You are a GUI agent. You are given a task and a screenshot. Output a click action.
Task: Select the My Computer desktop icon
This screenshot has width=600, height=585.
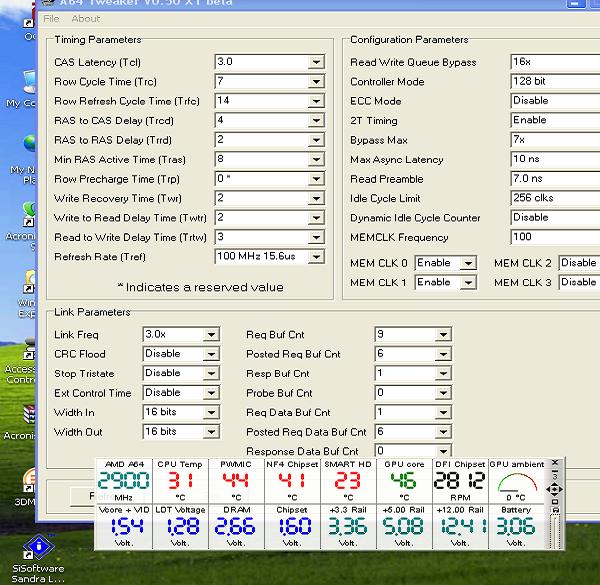coord(23,89)
